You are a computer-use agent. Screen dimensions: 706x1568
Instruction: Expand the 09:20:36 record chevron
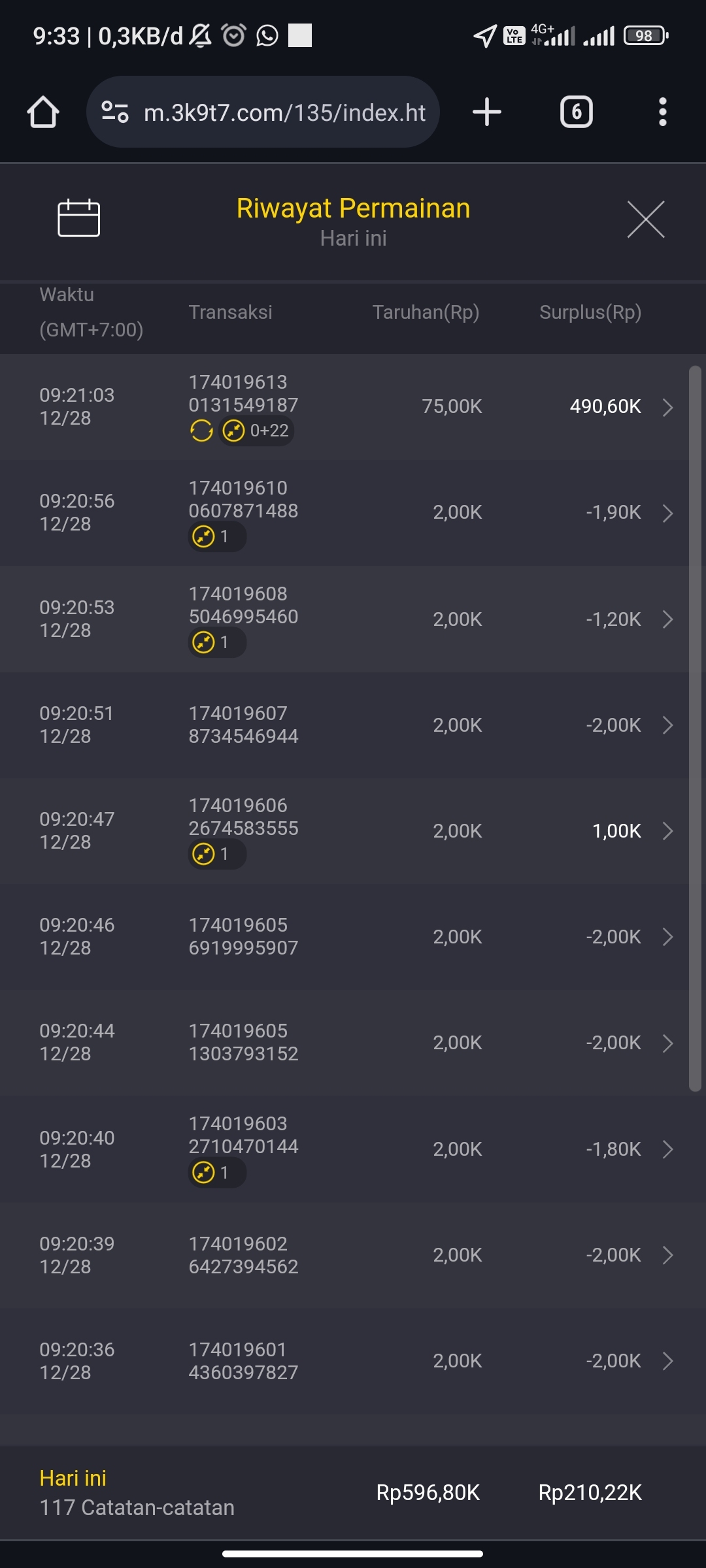[667, 1361]
